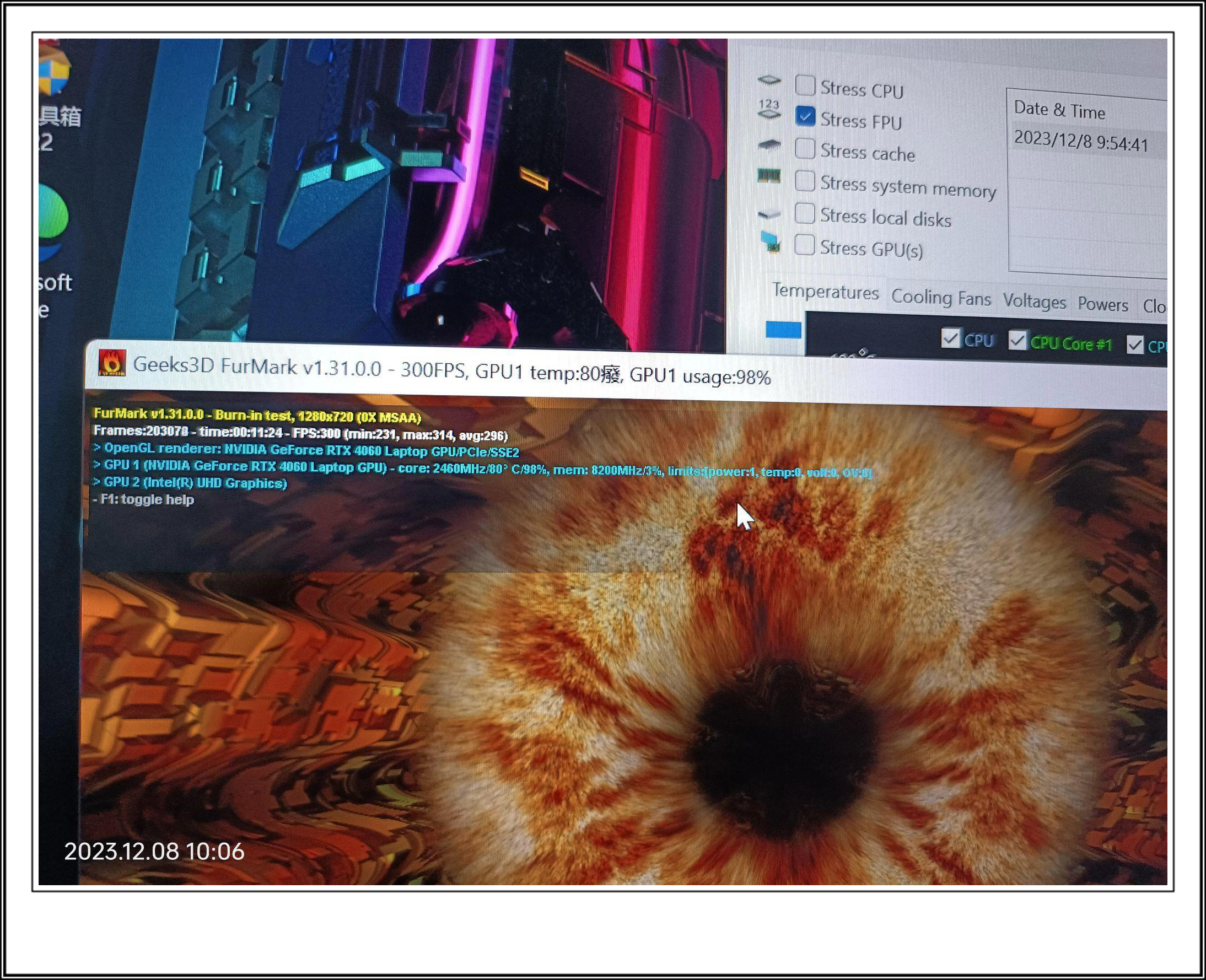Enable Stress system memory checkbox
Viewport: 1206px width, 980px height.
(805, 181)
